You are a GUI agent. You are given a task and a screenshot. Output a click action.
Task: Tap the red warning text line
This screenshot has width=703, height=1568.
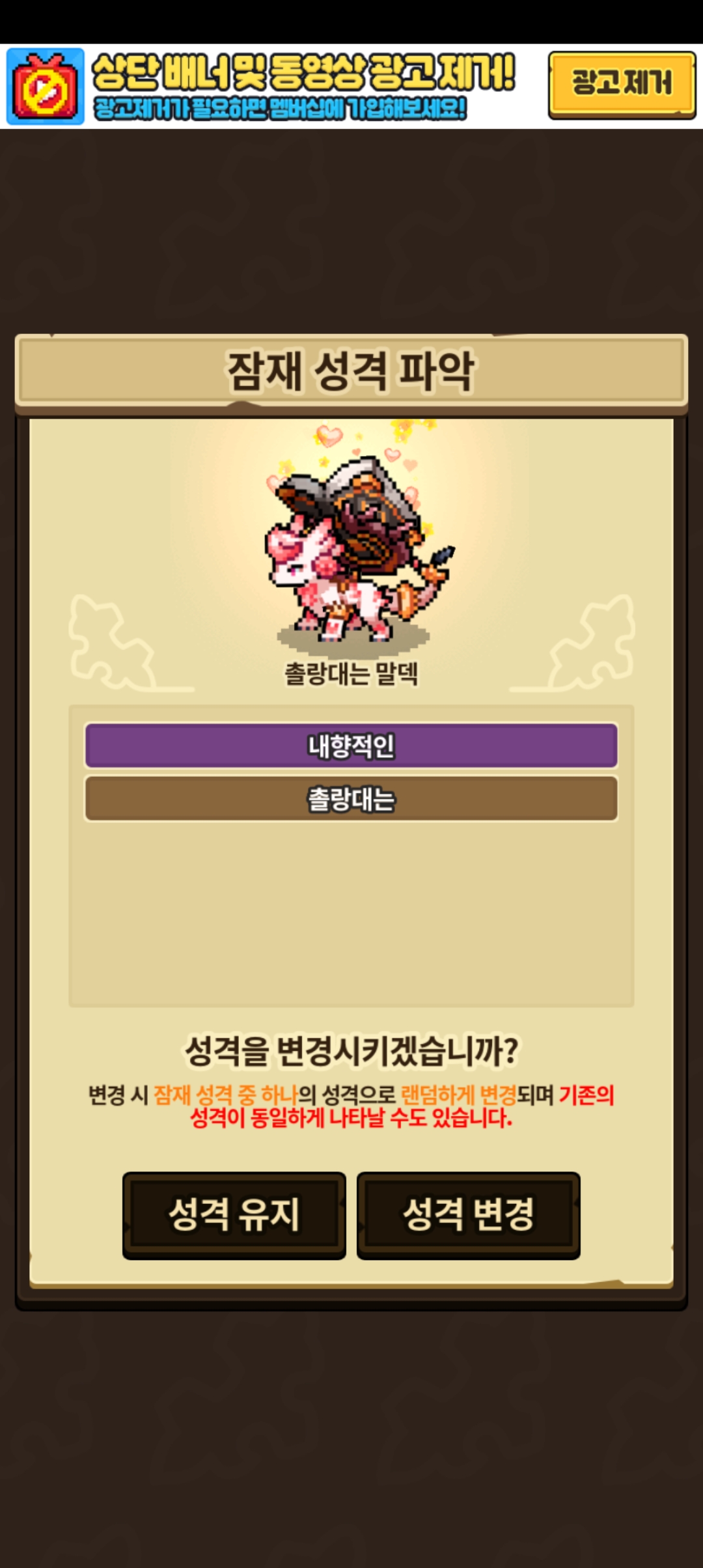tap(351, 1118)
